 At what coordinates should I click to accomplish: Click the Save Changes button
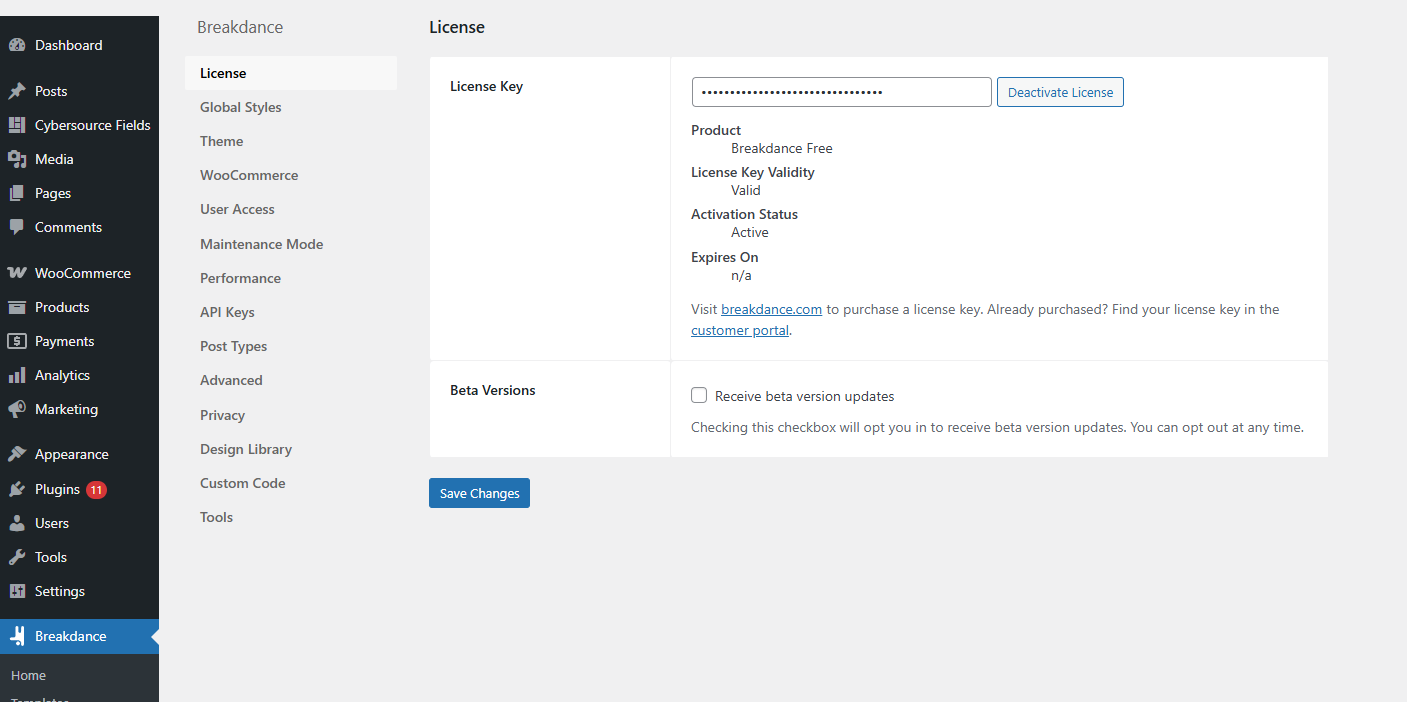479,493
